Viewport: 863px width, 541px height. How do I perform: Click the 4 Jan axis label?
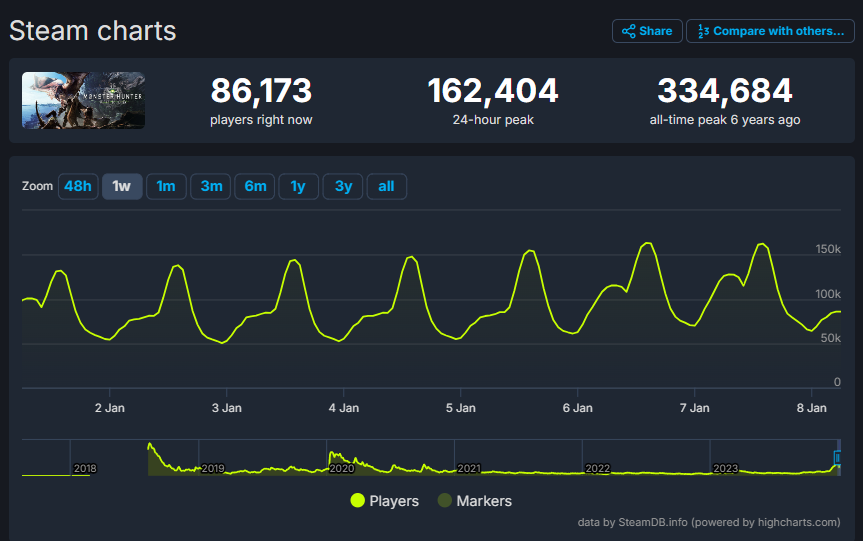pyautogui.click(x=343, y=408)
